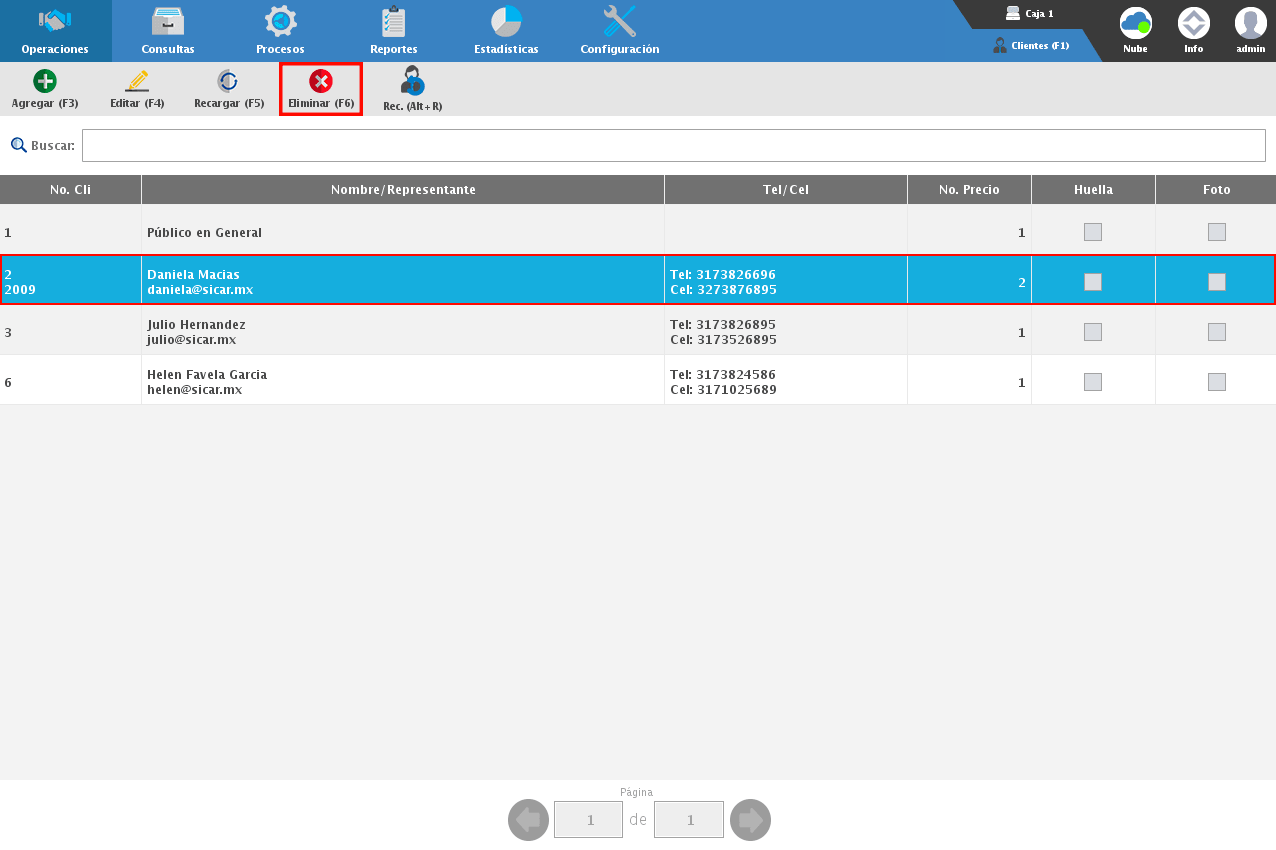This screenshot has height=850, width=1276.
Task: Click the Agregar (F3) plus icon
Action: 45,82
